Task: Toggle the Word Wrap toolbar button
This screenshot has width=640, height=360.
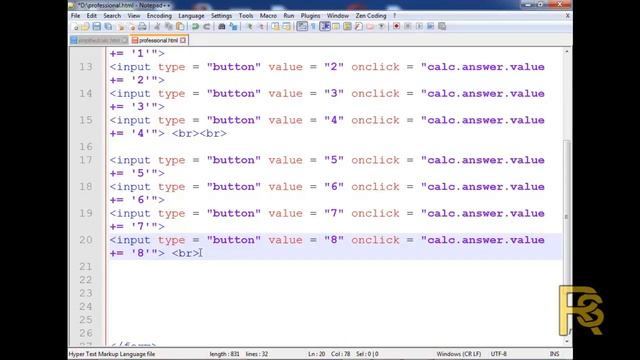Action: click(x=303, y=27)
